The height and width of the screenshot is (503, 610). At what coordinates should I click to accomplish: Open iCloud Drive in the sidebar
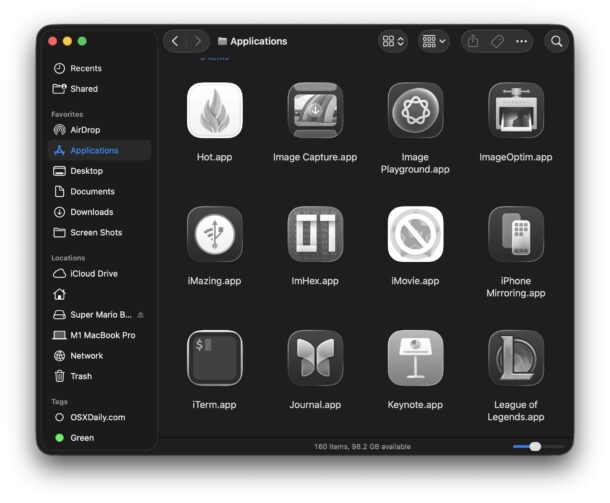tap(99, 273)
